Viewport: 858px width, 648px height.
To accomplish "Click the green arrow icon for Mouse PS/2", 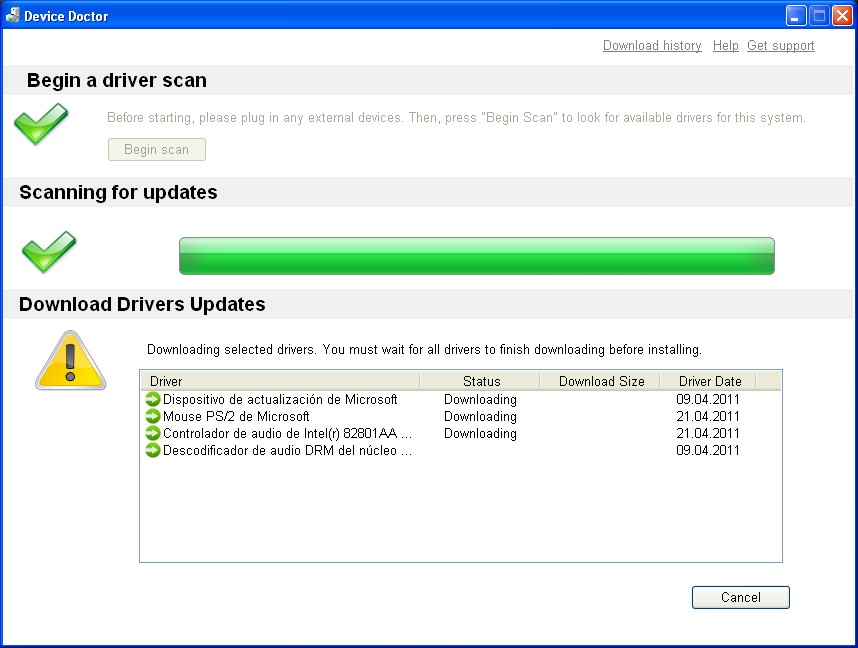I will coord(153,416).
